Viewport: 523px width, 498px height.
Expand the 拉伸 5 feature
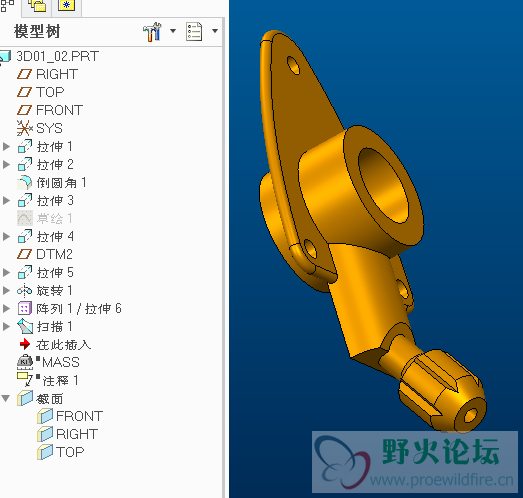pyautogui.click(x=6, y=273)
